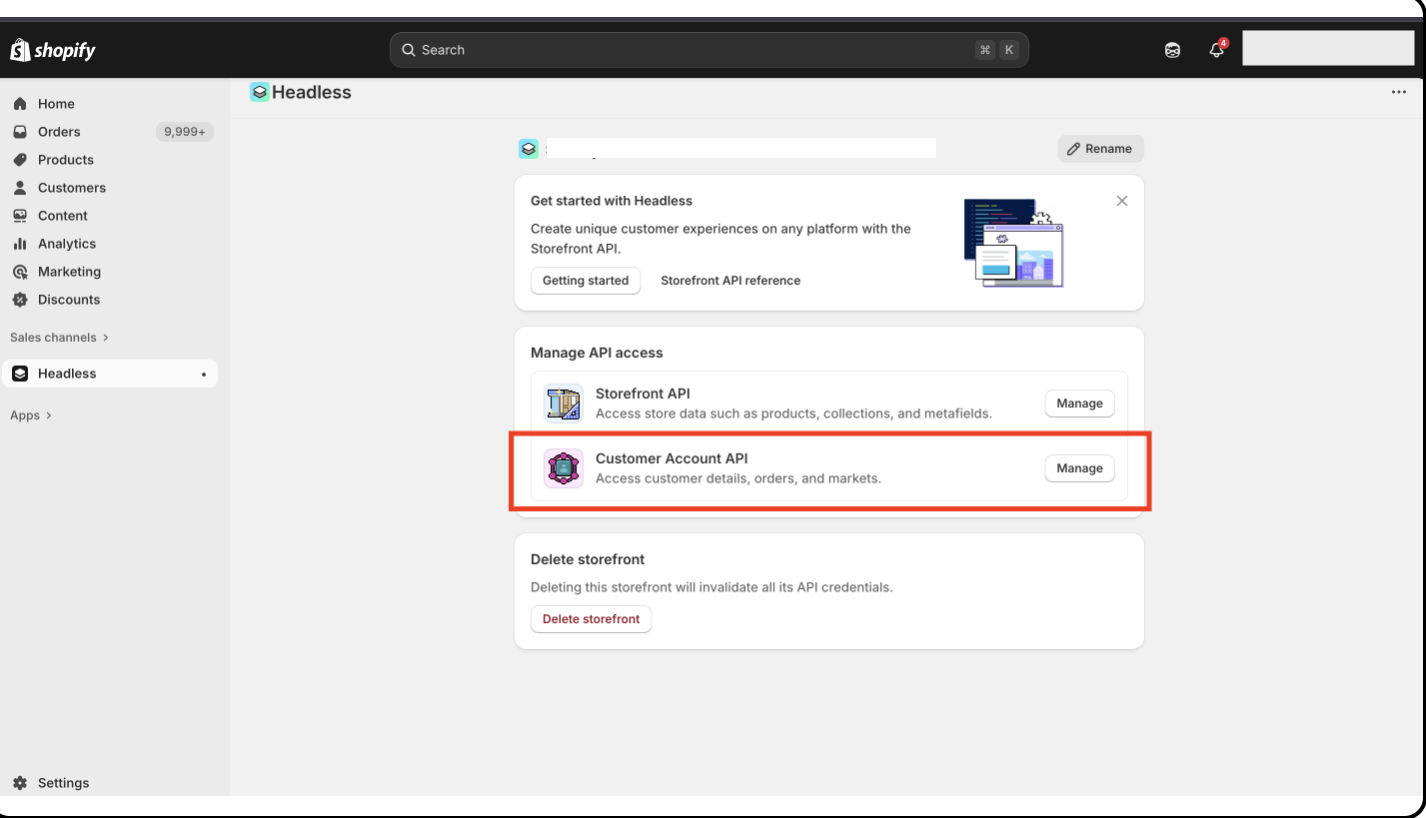Click the Headless code illustration

(1013, 242)
